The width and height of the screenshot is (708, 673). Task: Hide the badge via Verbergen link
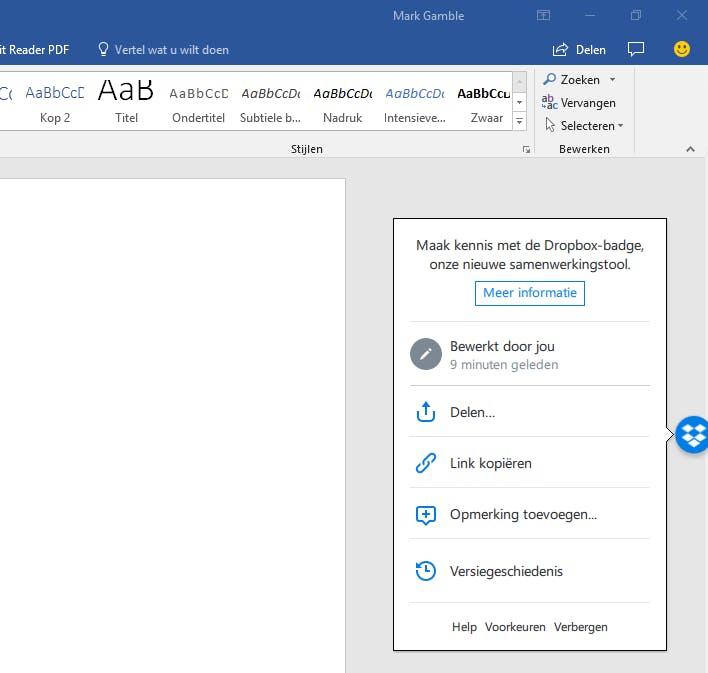coord(580,627)
